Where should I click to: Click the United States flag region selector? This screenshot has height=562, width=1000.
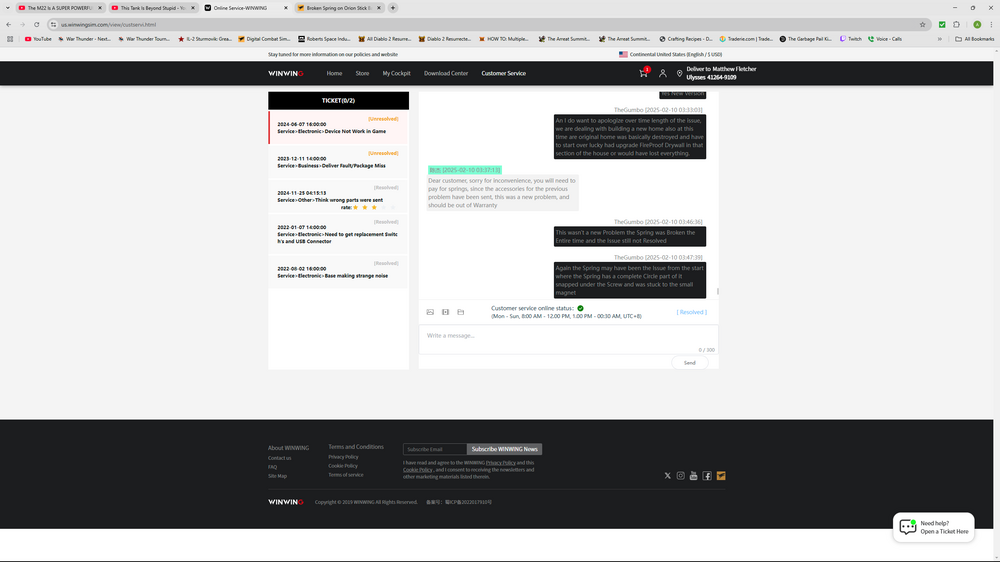tap(623, 54)
